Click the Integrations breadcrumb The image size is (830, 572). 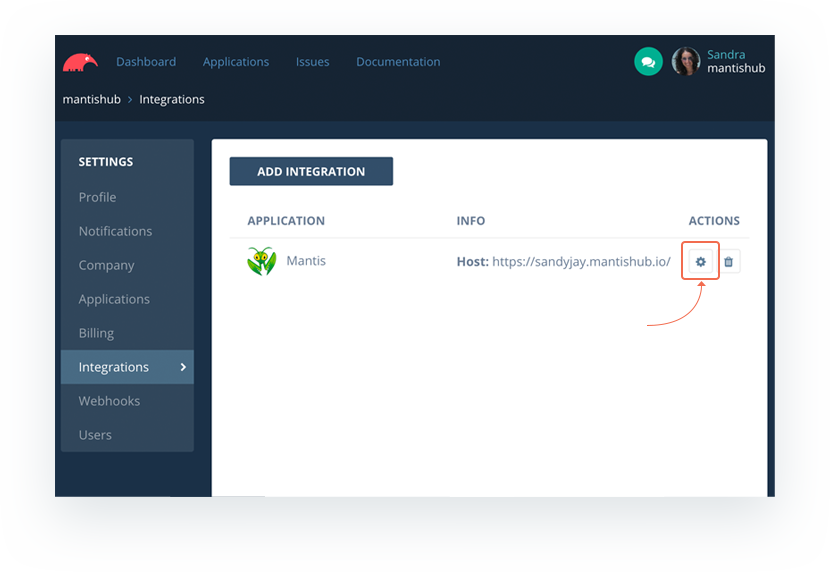(172, 99)
